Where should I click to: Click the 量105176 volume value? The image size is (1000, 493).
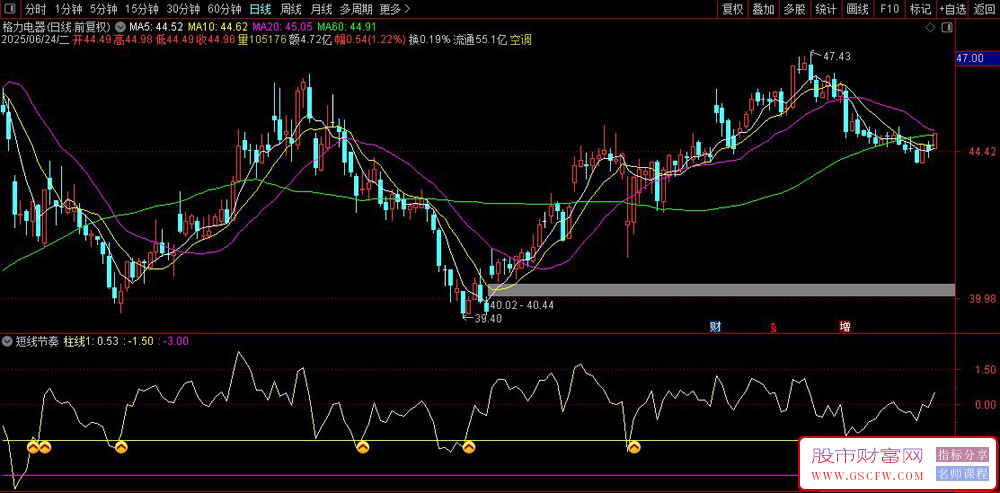(x=261, y=40)
